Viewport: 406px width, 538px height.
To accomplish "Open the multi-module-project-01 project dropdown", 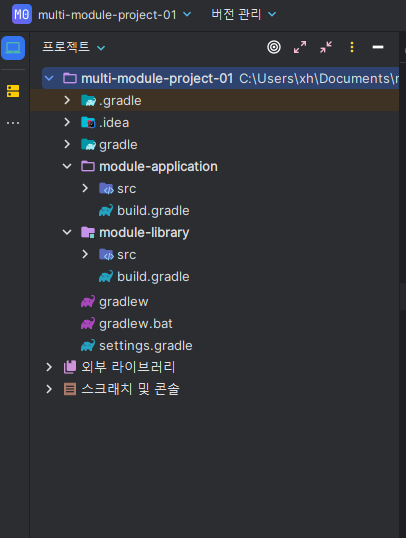I will pos(115,15).
